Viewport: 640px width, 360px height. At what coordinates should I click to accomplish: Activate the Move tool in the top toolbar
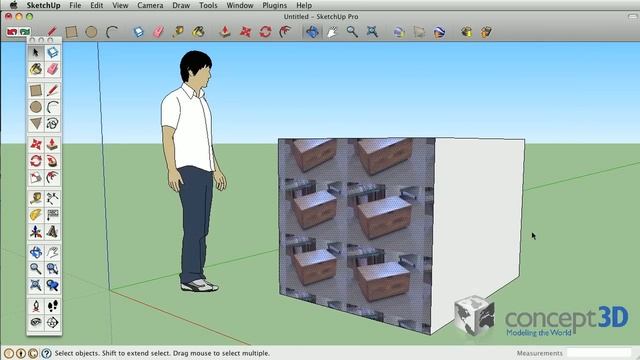pyautogui.click(x=245, y=32)
